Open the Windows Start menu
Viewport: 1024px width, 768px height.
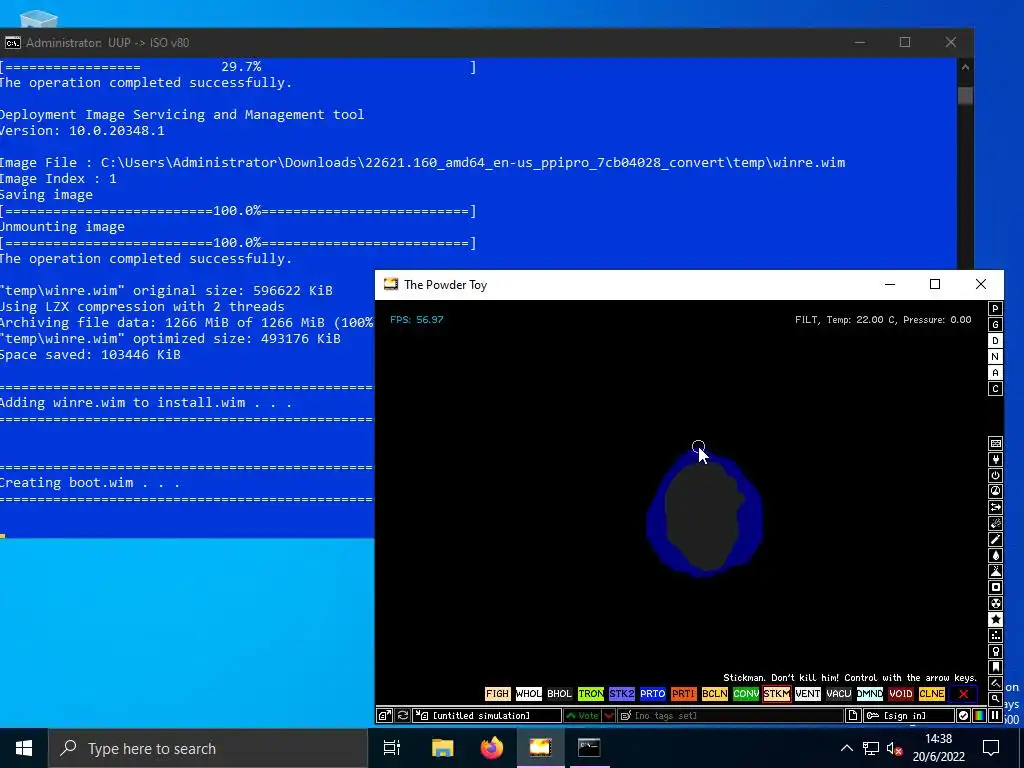(x=24, y=748)
